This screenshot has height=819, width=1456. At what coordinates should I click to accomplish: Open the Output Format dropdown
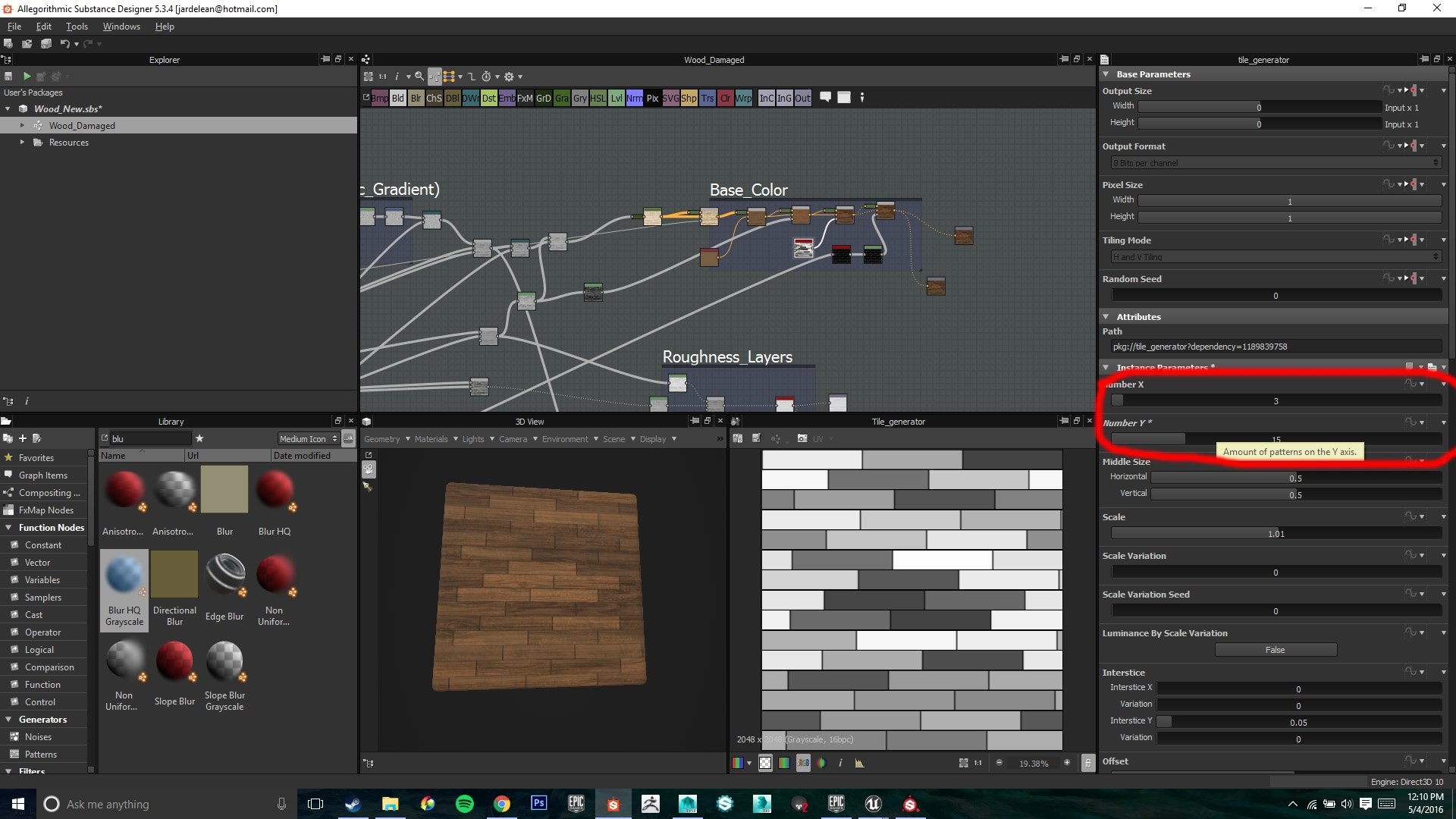(x=1276, y=163)
